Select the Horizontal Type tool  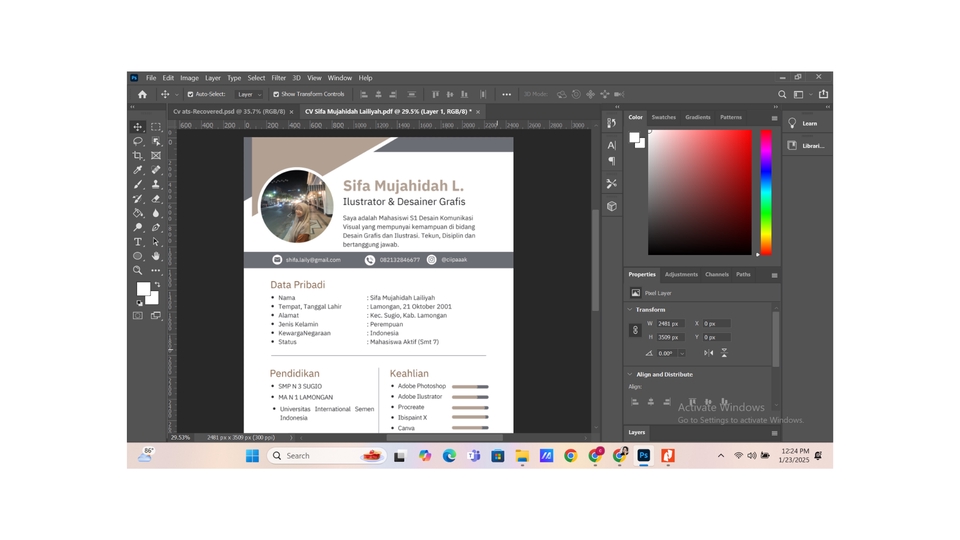tap(138, 242)
